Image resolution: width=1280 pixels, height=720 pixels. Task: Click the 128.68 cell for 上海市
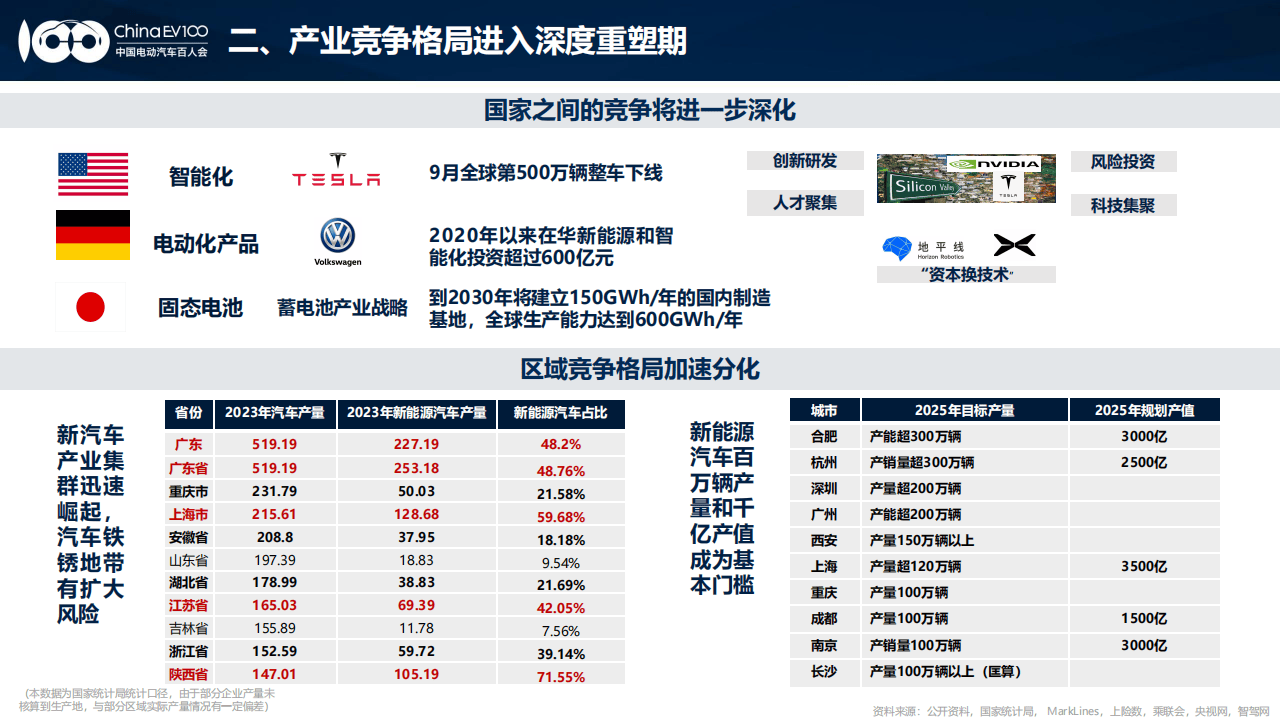[416, 515]
